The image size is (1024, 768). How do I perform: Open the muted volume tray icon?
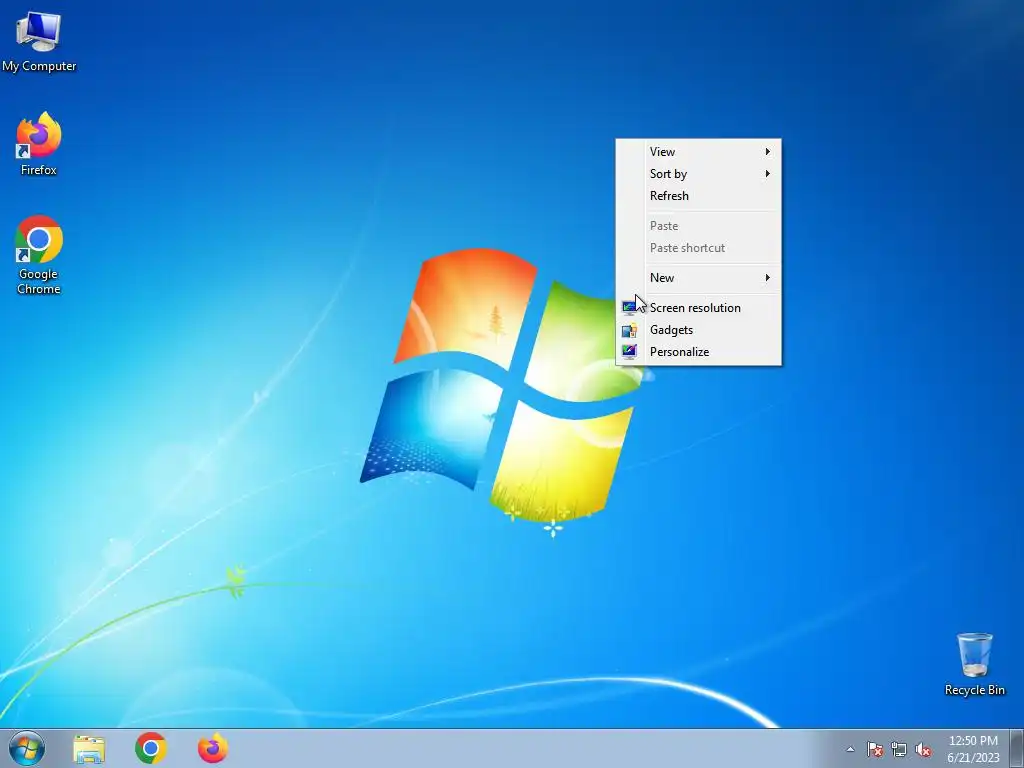[923, 749]
